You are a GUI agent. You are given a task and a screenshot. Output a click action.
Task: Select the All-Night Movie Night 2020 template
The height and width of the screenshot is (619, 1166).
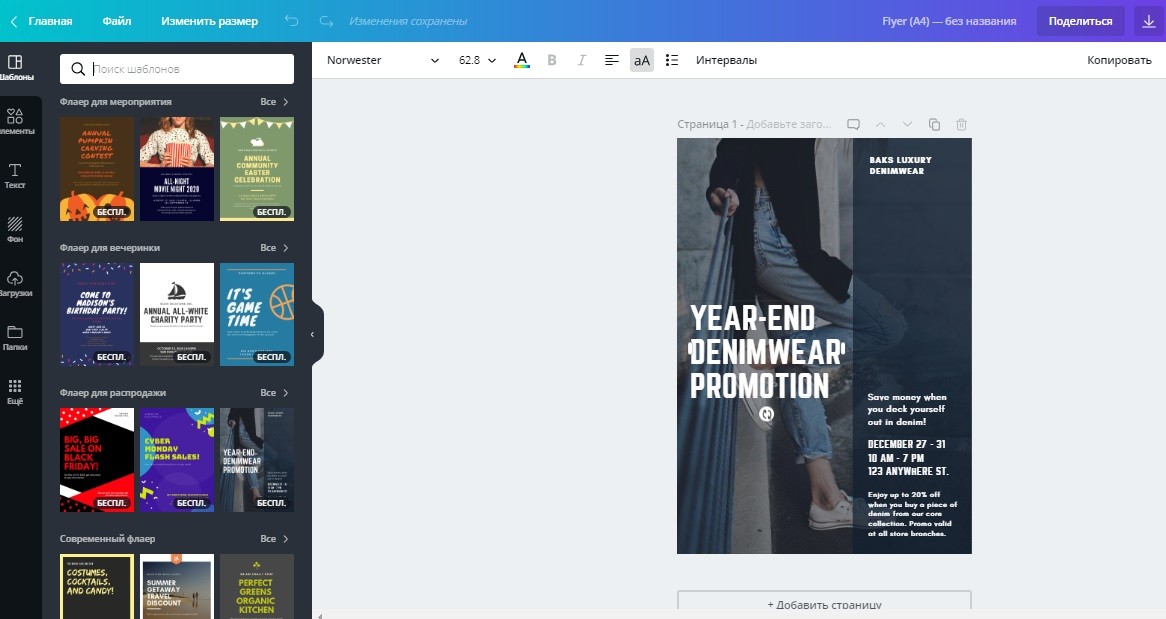pos(177,169)
